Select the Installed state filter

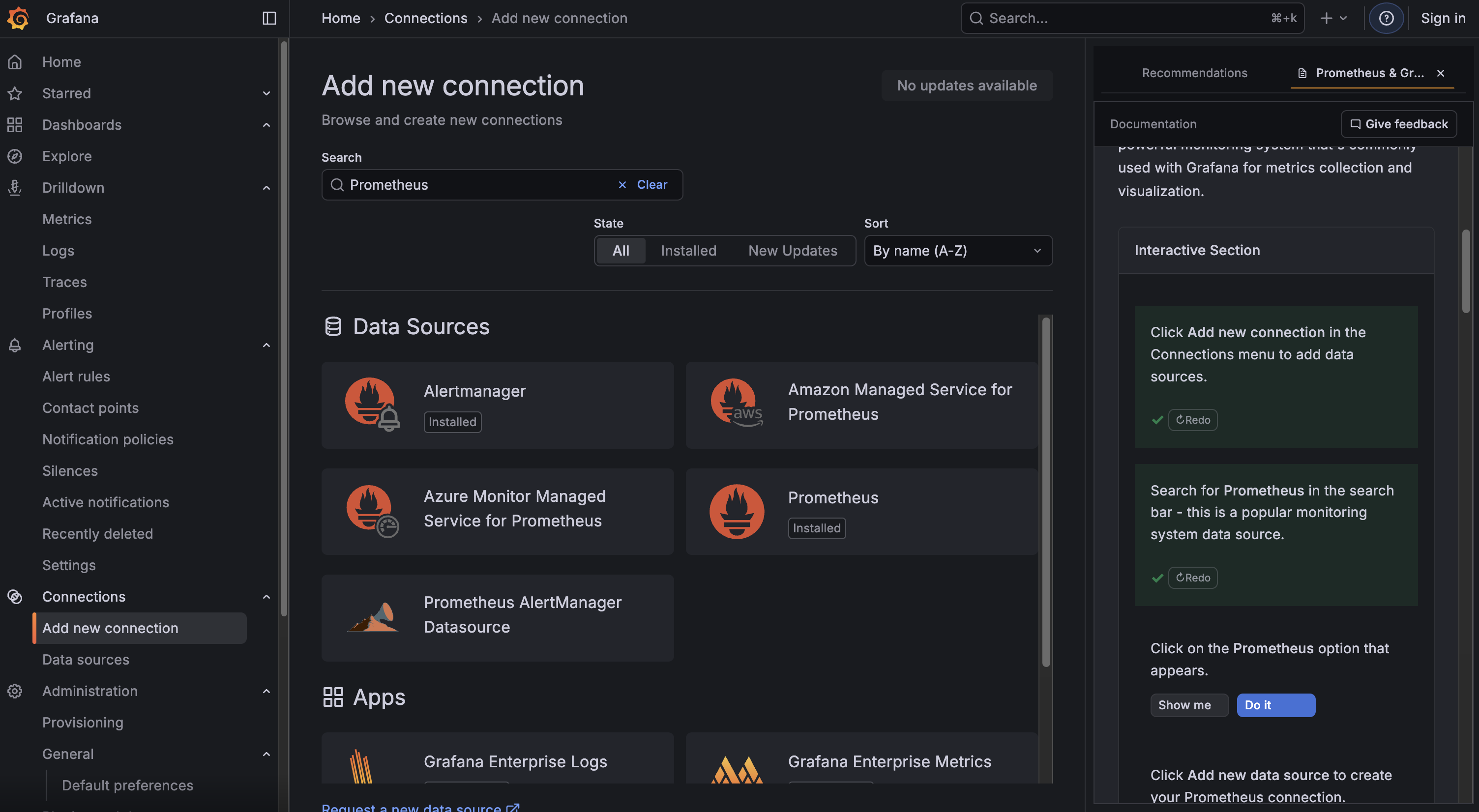tap(688, 251)
